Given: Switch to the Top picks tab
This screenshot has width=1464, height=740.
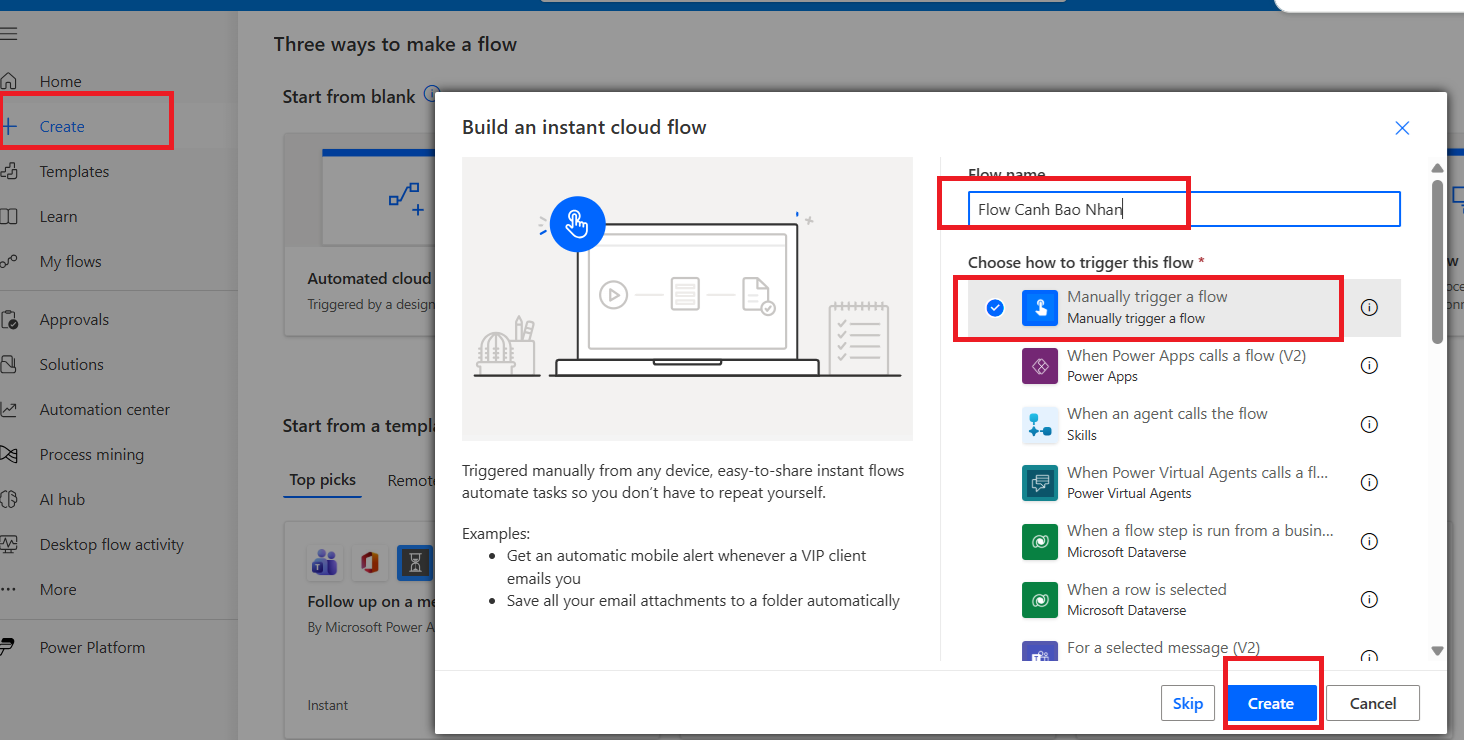Looking at the screenshot, I should 322,480.
